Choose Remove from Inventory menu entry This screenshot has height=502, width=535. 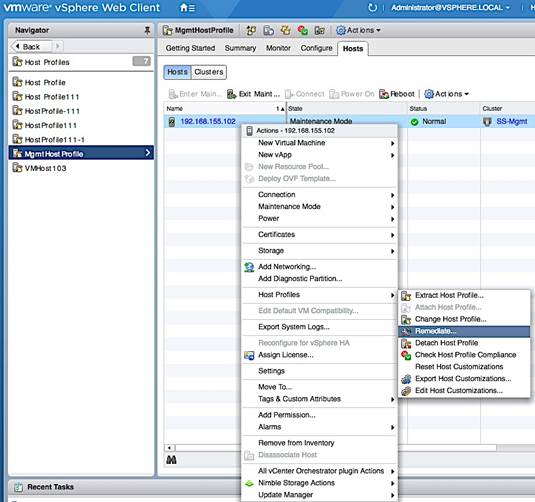[296, 443]
